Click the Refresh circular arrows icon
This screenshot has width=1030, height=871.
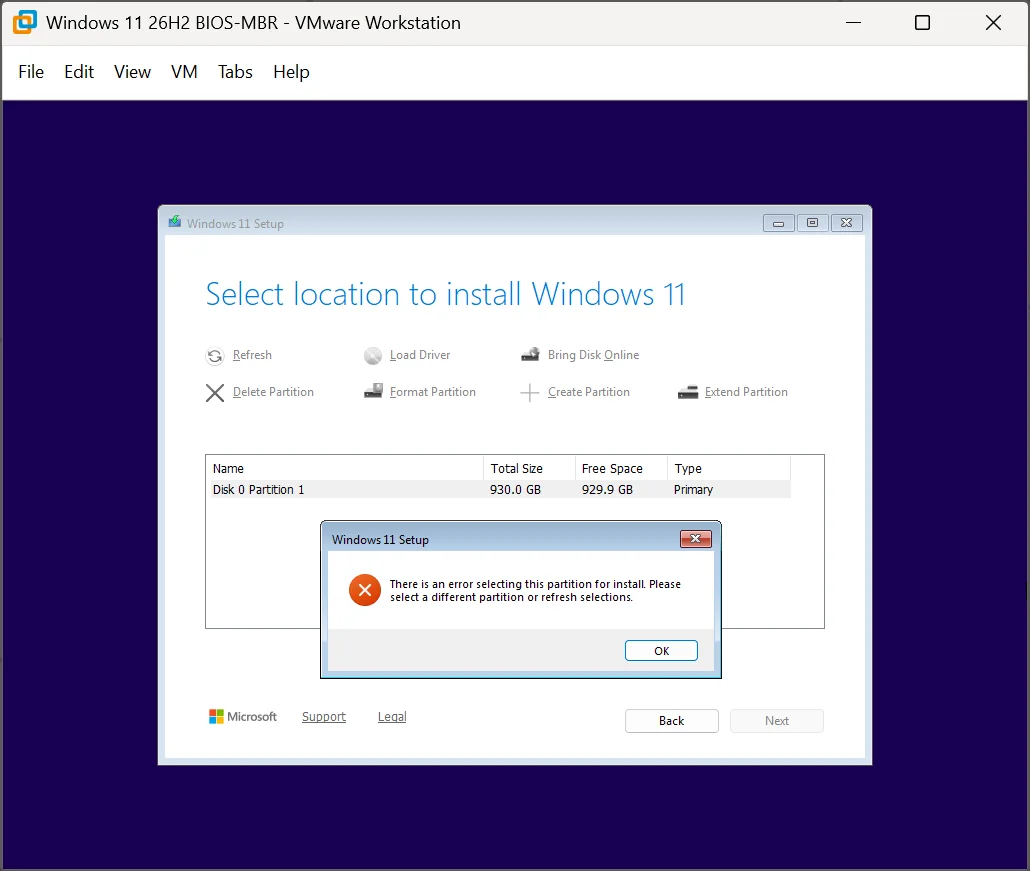tap(215, 356)
